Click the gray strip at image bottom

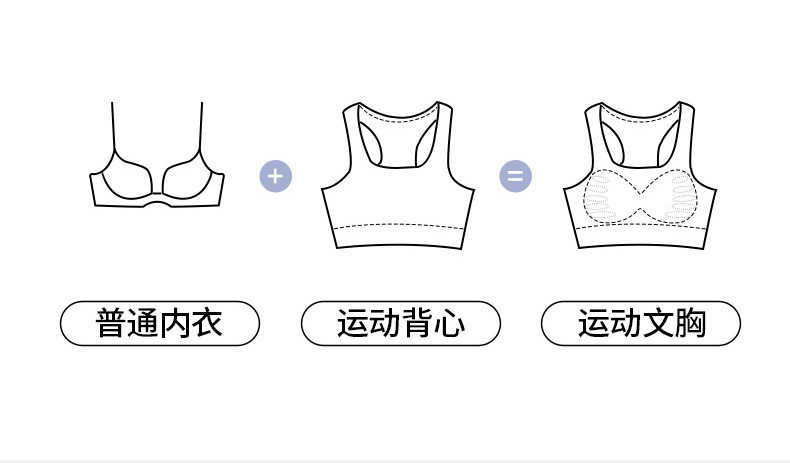click(x=395, y=461)
